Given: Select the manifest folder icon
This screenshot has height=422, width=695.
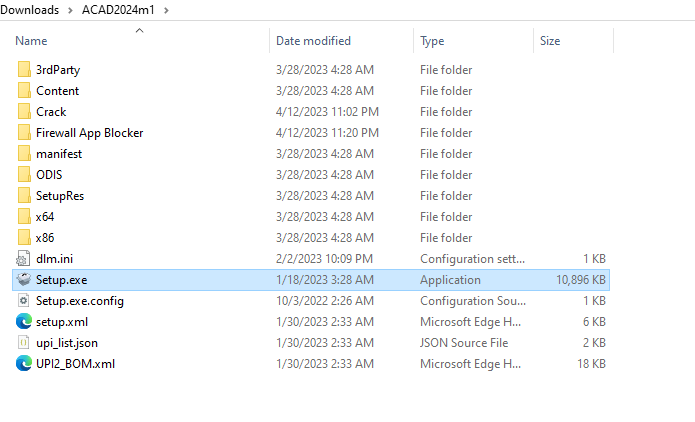Looking at the screenshot, I should [24, 153].
